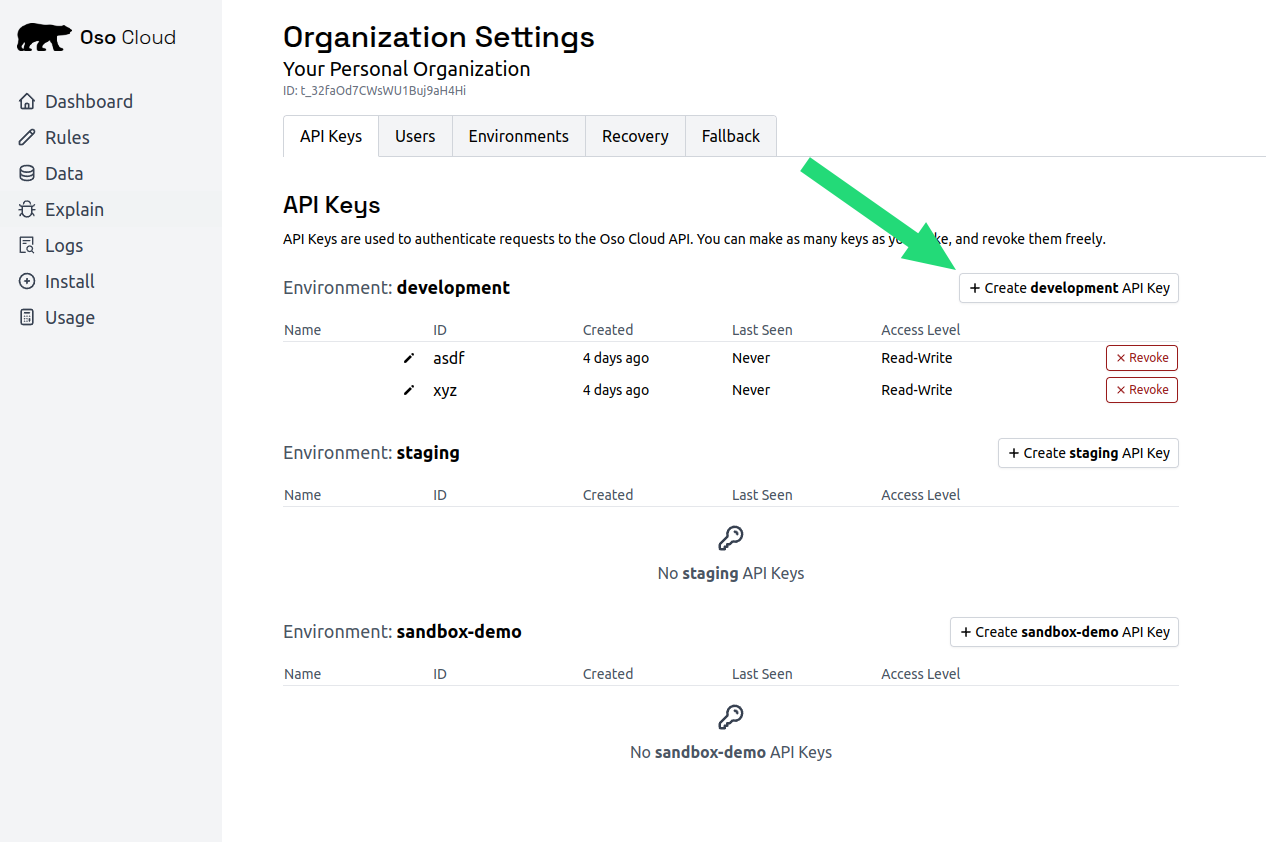Click the bug icon beside Explain
This screenshot has height=842, width=1266.
(x=27, y=209)
